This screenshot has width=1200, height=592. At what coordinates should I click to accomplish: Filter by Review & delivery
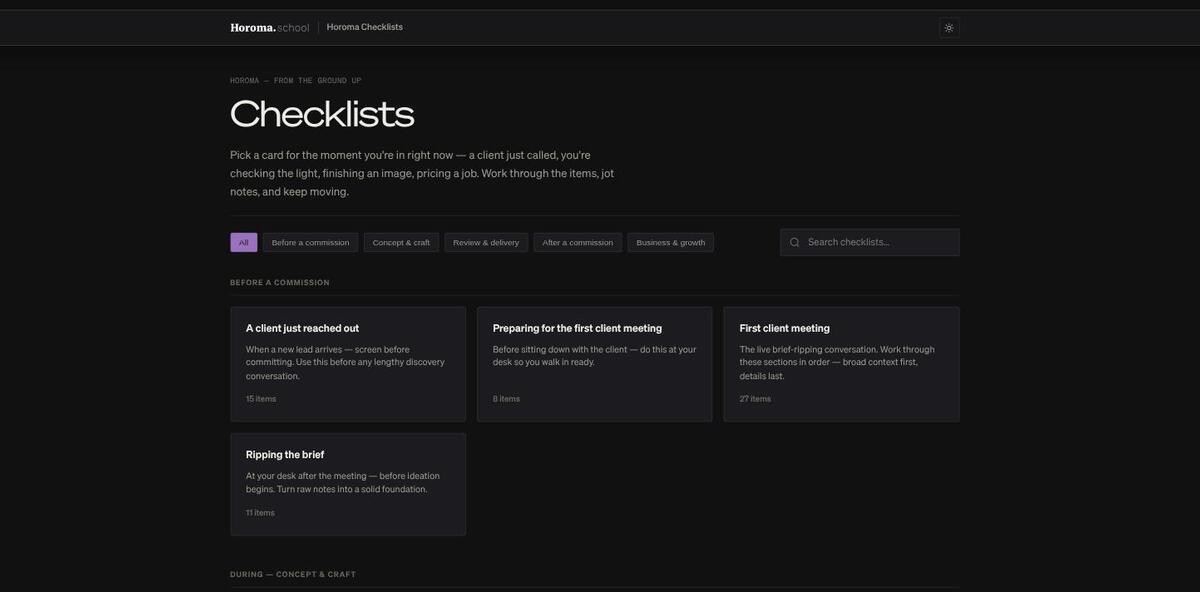click(x=486, y=242)
